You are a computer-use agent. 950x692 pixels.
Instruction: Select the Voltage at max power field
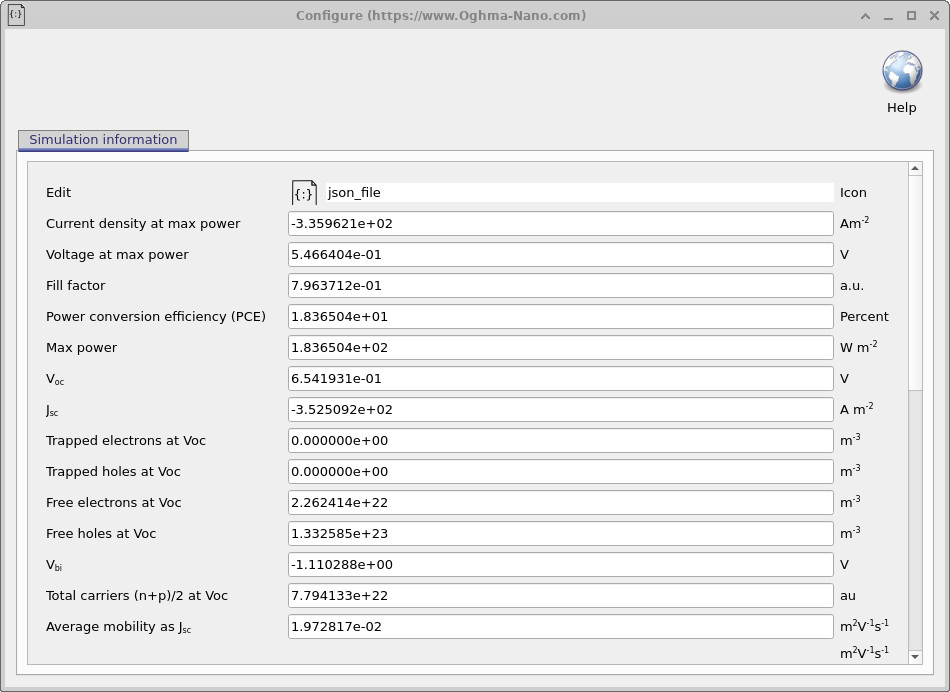click(560, 255)
